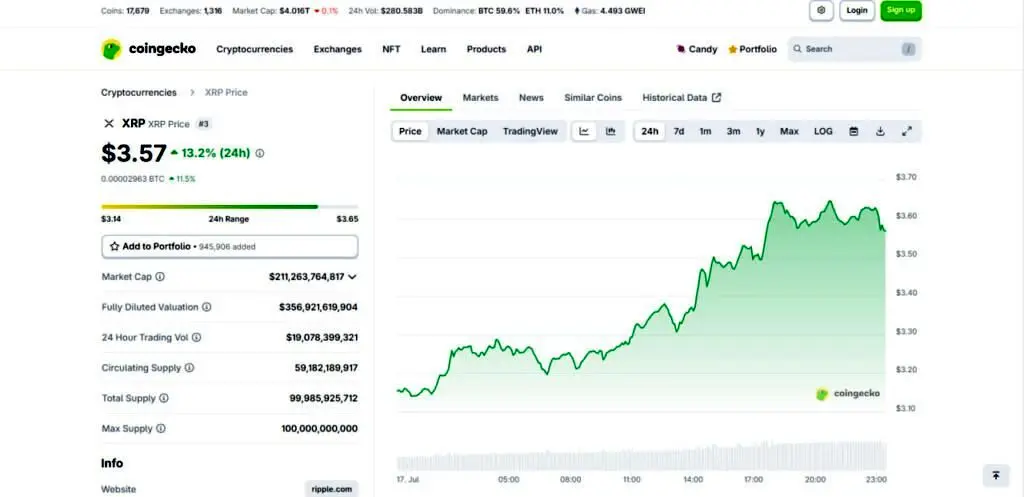Select the Max time range
The image size is (1024, 497).
pos(789,131)
